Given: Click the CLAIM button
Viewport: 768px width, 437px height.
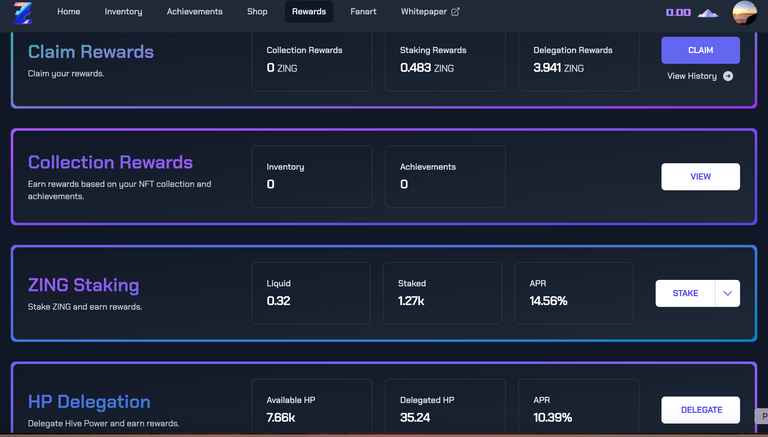Looking at the screenshot, I should 700,50.
